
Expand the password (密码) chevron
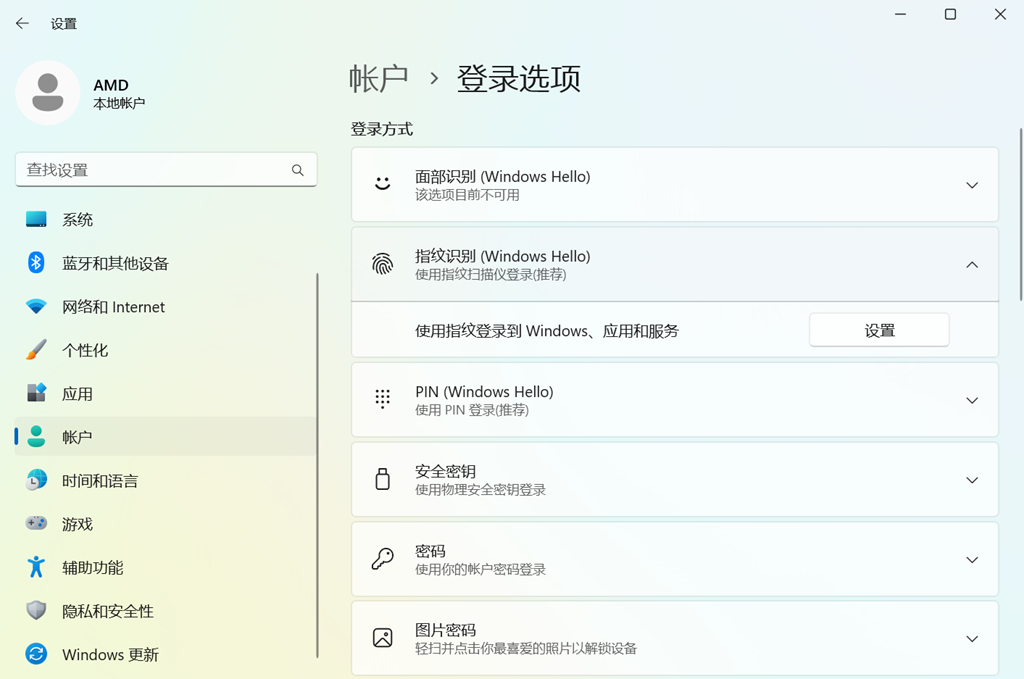coord(971,560)
